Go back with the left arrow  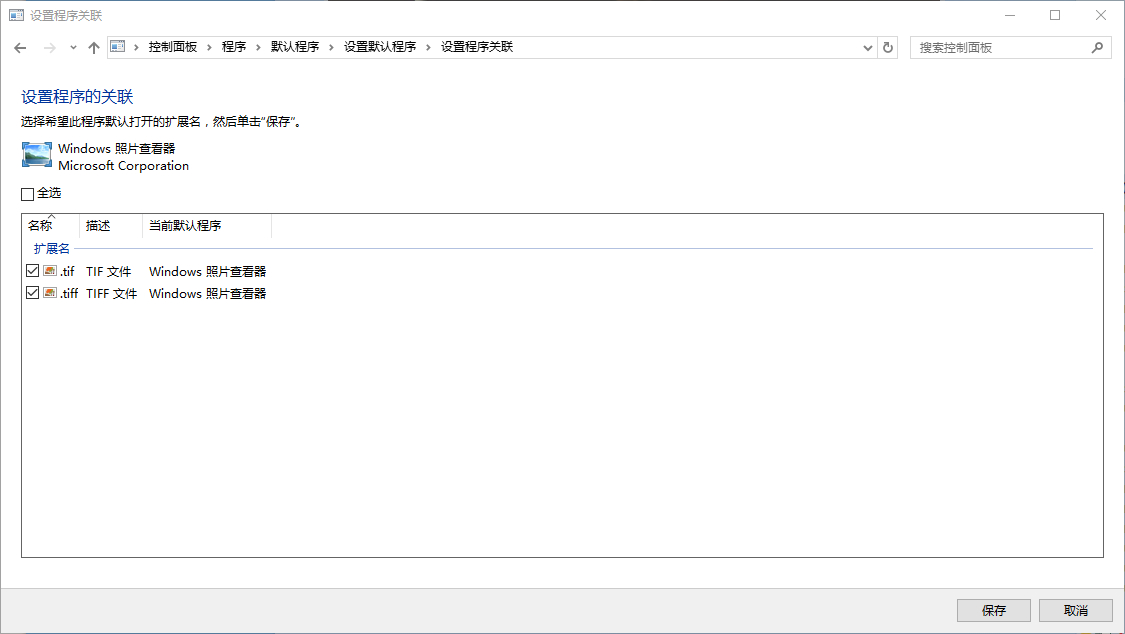(20, 48)
